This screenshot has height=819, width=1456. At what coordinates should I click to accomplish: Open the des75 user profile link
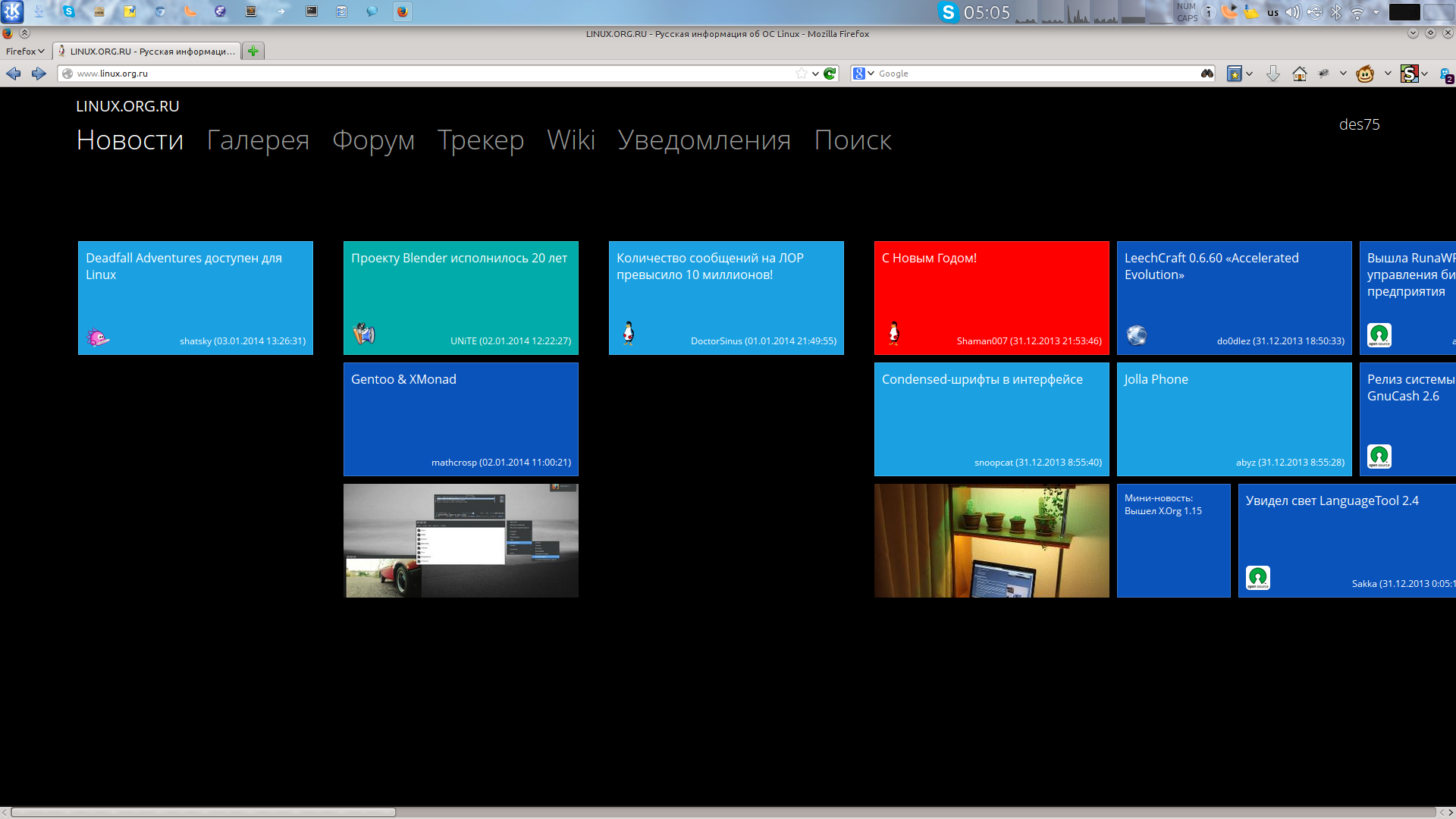(1359, 124)
